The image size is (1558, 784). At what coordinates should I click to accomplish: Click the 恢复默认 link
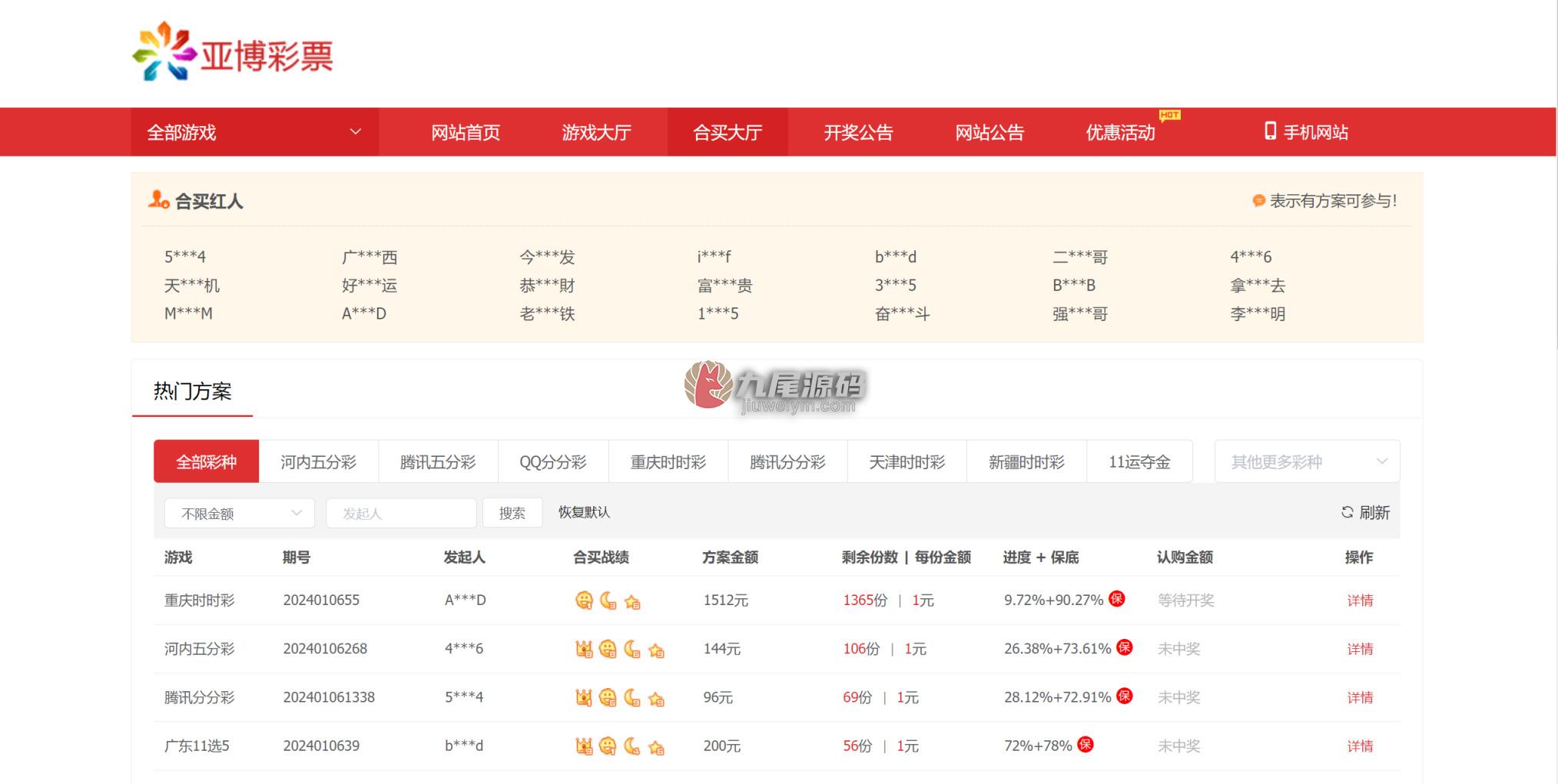pyautogui.click(x=584, y=512)
